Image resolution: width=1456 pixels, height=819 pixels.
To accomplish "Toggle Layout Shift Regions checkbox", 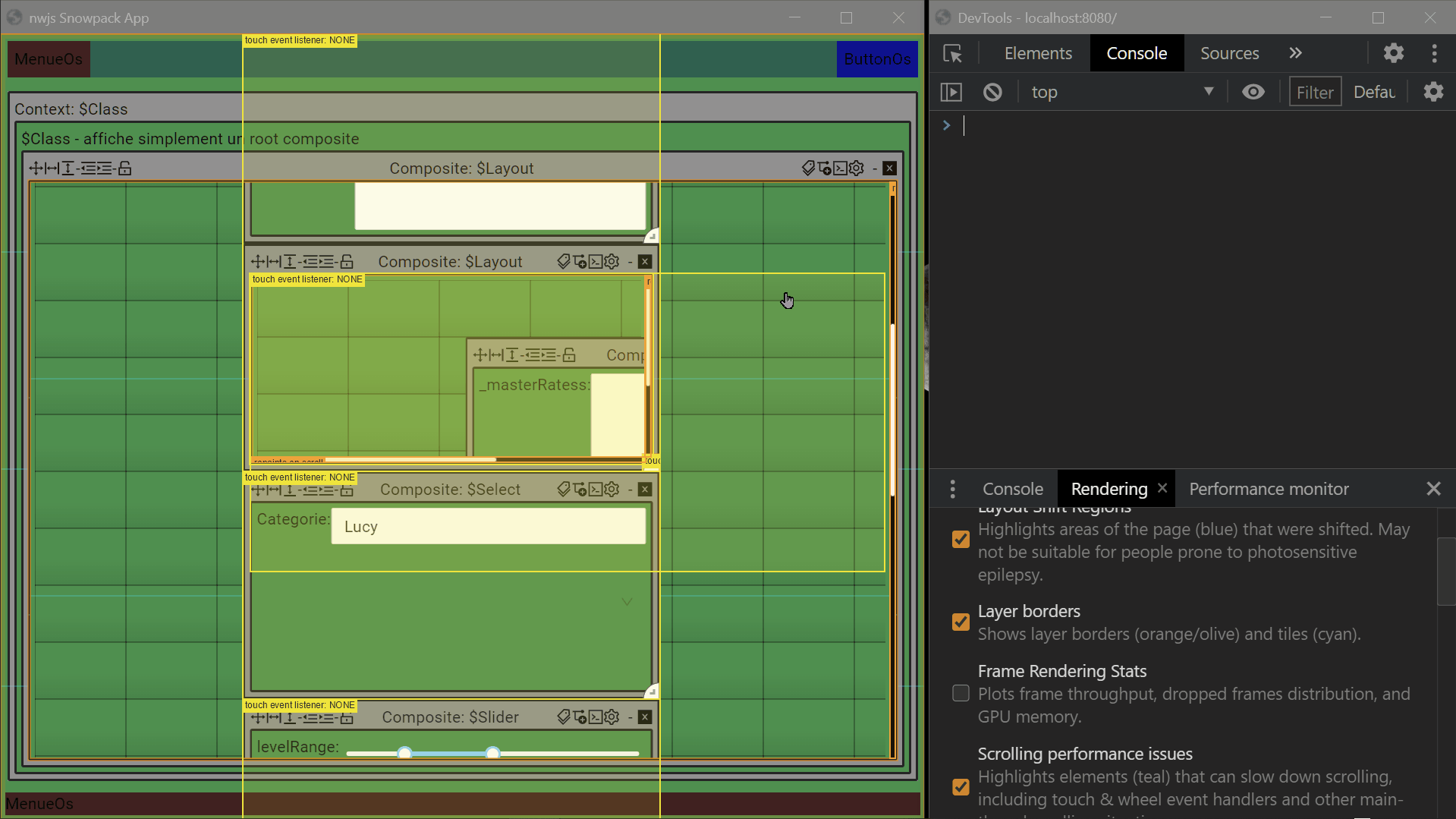I will tap(961, 539).
